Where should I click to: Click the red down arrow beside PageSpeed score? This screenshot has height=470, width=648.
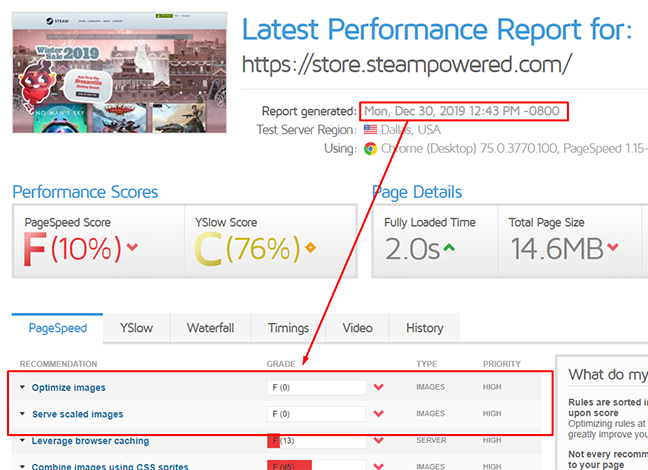pos(132,247)
